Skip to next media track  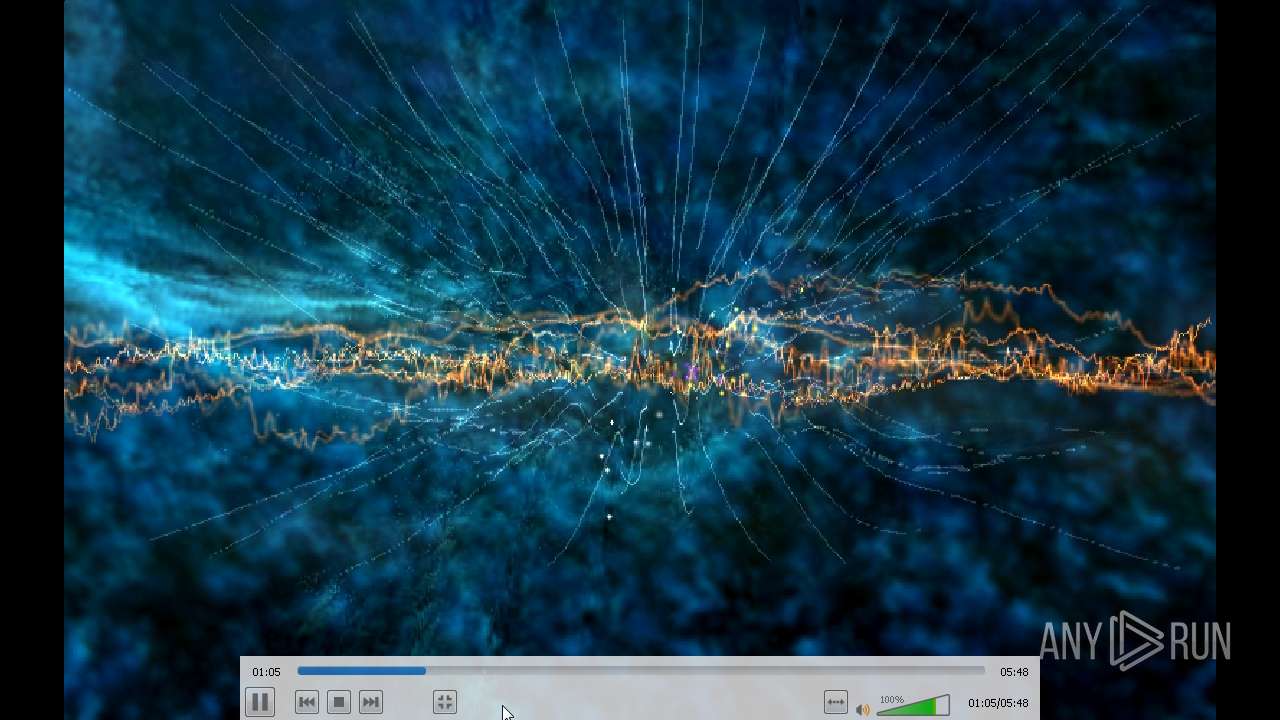point(371,703)
